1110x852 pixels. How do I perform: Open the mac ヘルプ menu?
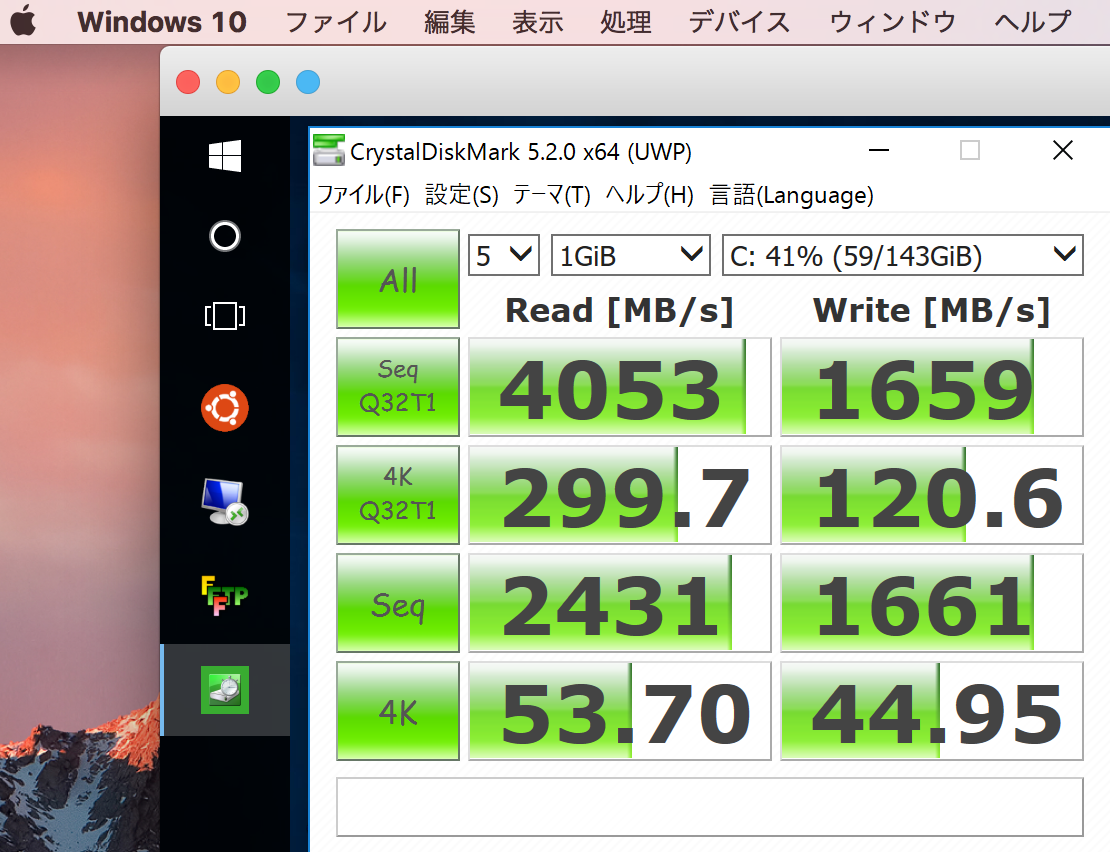1033,22
